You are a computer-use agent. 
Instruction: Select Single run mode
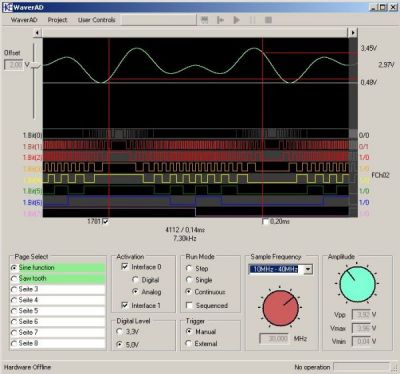189,280
